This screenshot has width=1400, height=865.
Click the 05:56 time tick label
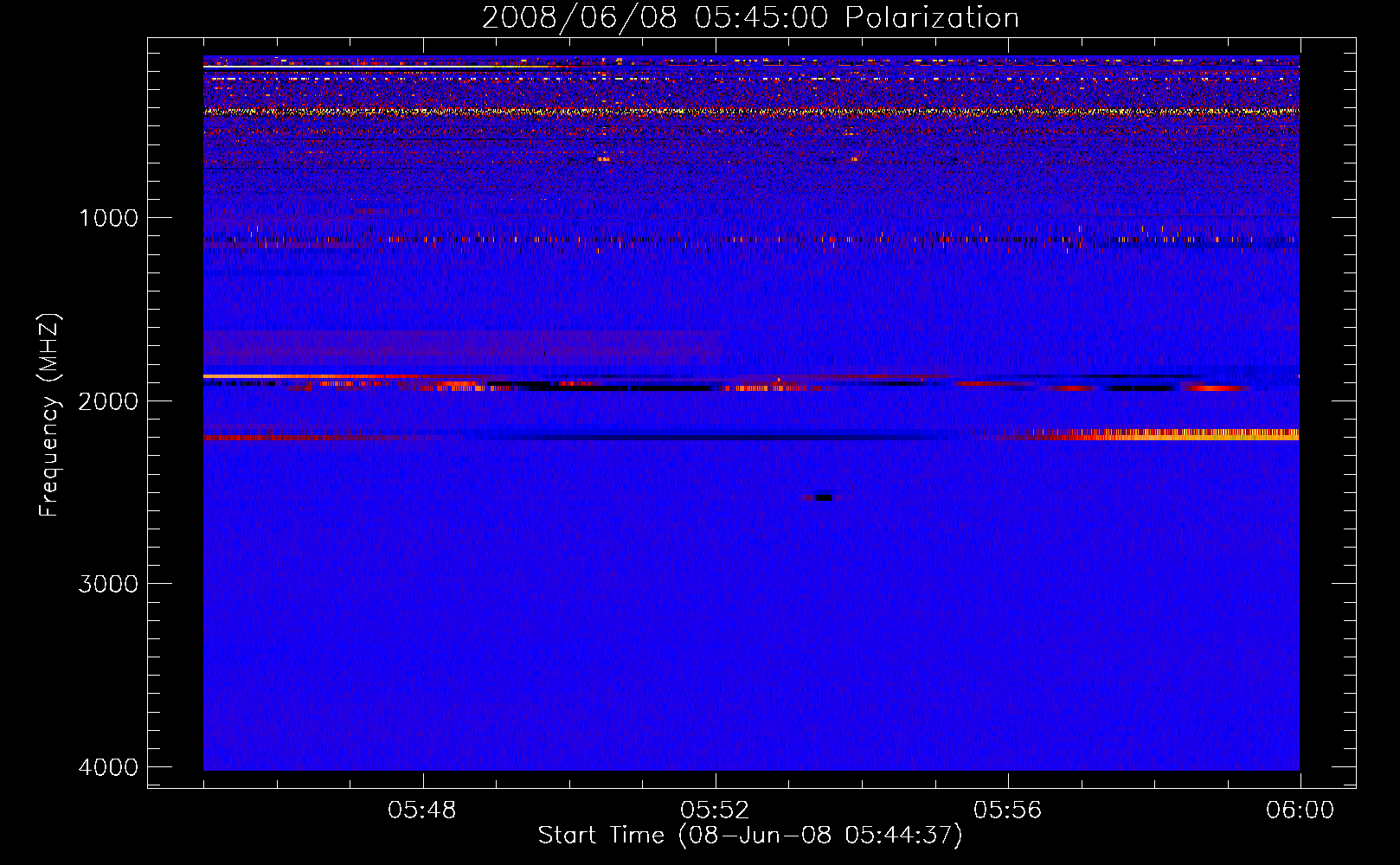tap(1007, 811)
